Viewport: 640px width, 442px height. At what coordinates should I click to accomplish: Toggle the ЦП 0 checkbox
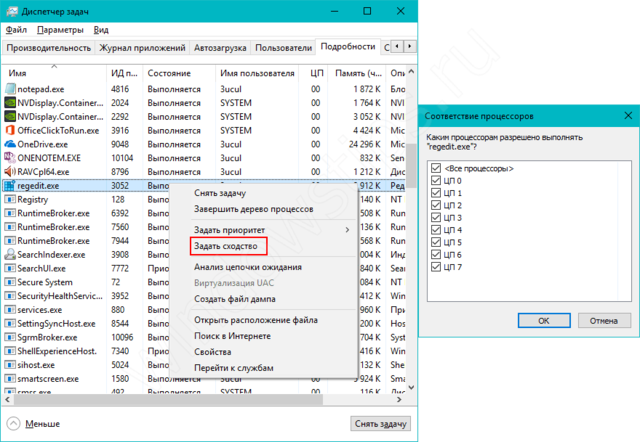pos(434,181)
